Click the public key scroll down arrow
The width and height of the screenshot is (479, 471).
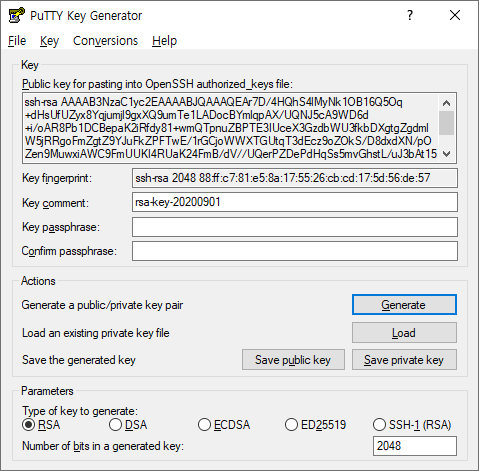click(x=447, y=154)
